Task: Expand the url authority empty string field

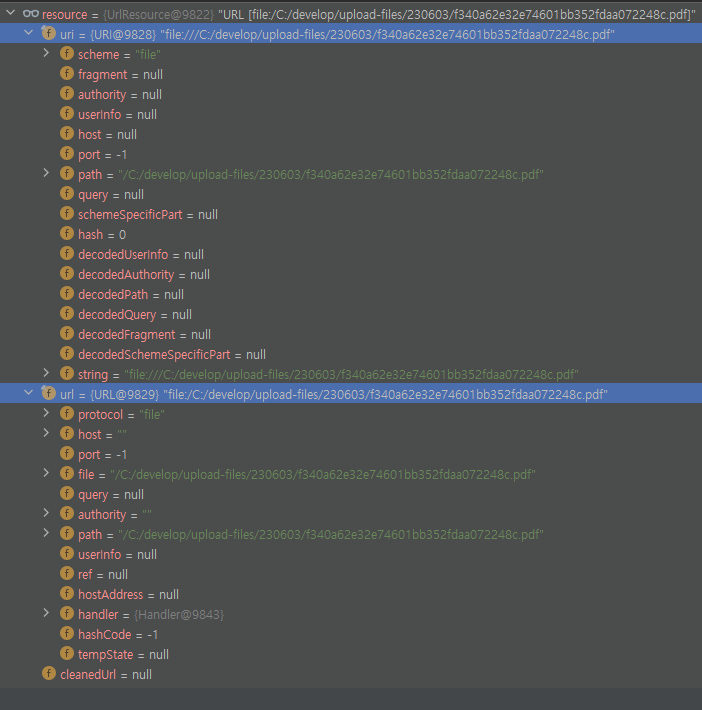Action: tap(46, 513)
